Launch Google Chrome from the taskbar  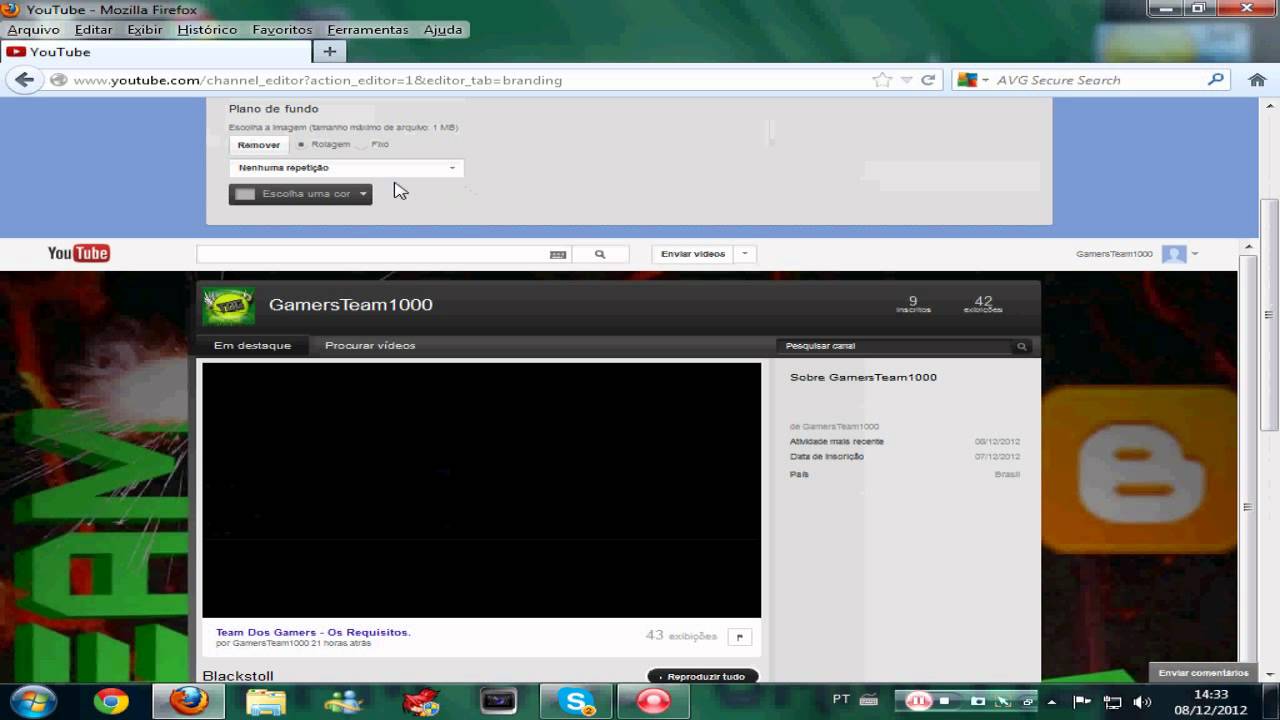[x=111, y=702]
